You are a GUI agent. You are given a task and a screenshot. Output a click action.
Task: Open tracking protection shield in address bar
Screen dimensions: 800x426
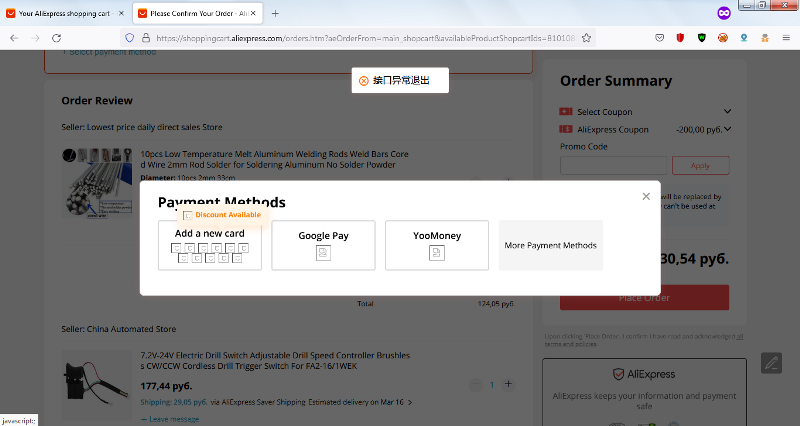pyautogui.click(x=130, y=38)
